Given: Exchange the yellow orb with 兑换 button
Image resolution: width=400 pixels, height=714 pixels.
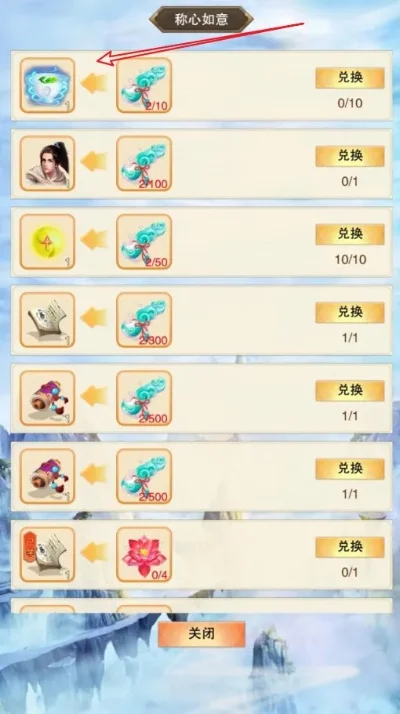Looking at the screenshot, I should (350, 235).
